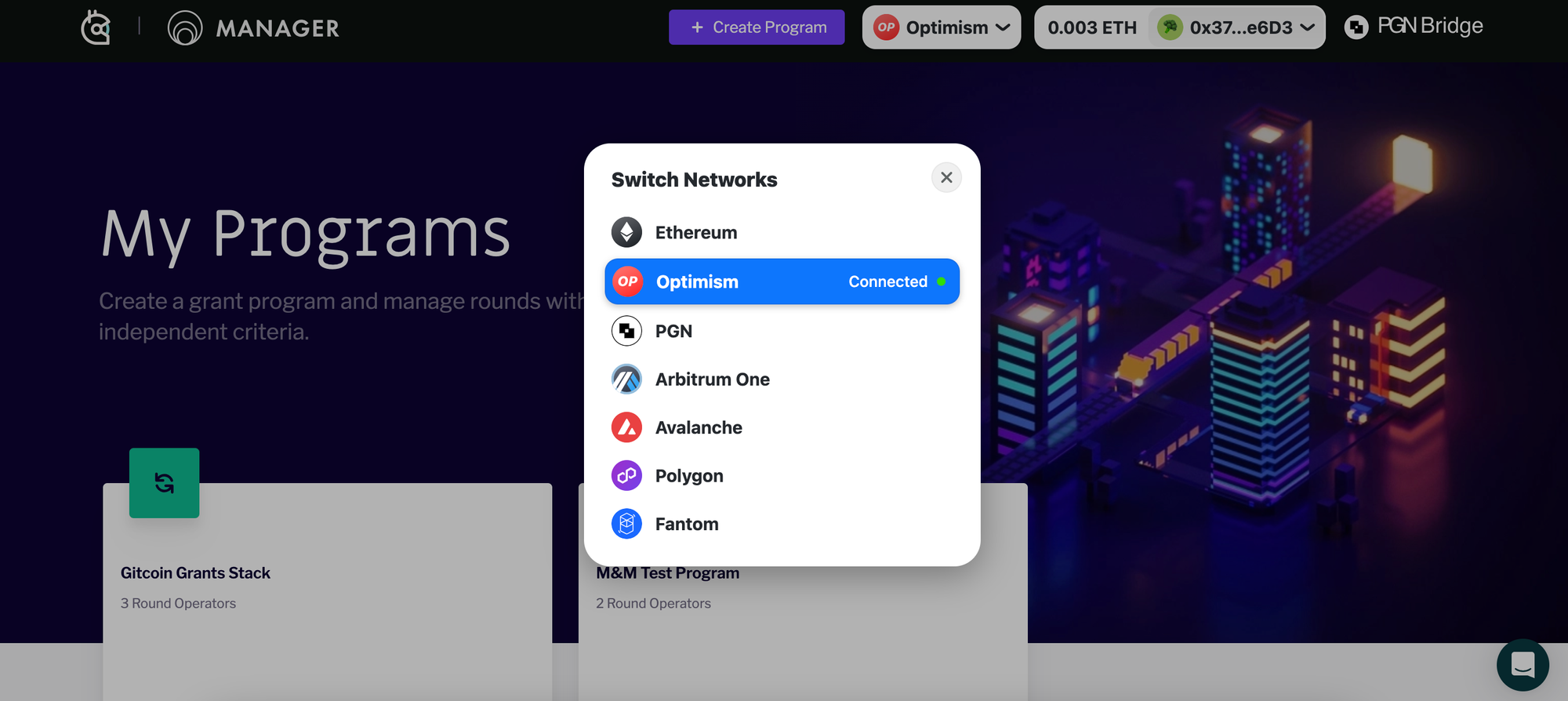The image size is (1568, 701).
Task: Open the PGN Bridge link
Action: pyautogui.click(x=1414, y=27)
